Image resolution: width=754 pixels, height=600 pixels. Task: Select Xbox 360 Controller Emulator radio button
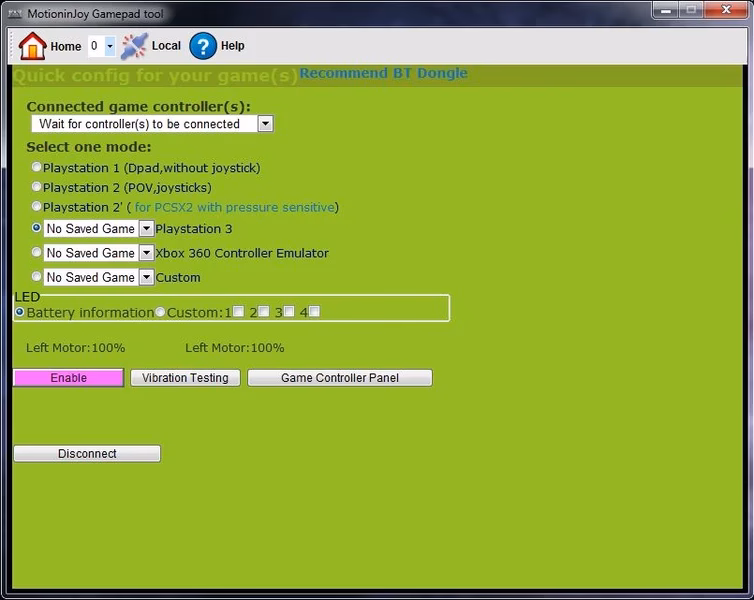37,252
